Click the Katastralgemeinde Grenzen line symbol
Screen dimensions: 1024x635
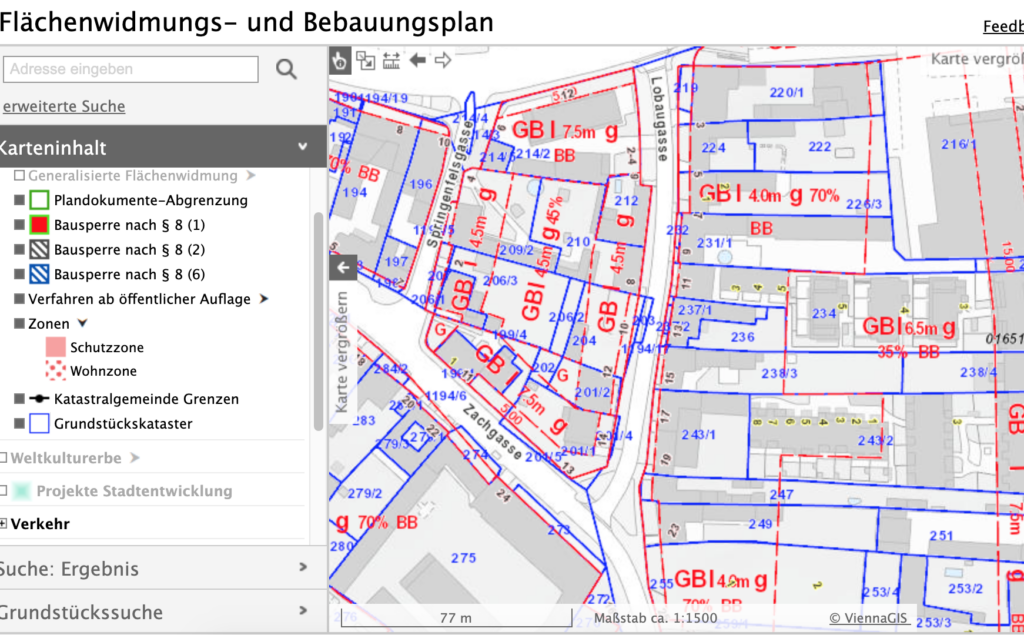[x=39, y=399]
